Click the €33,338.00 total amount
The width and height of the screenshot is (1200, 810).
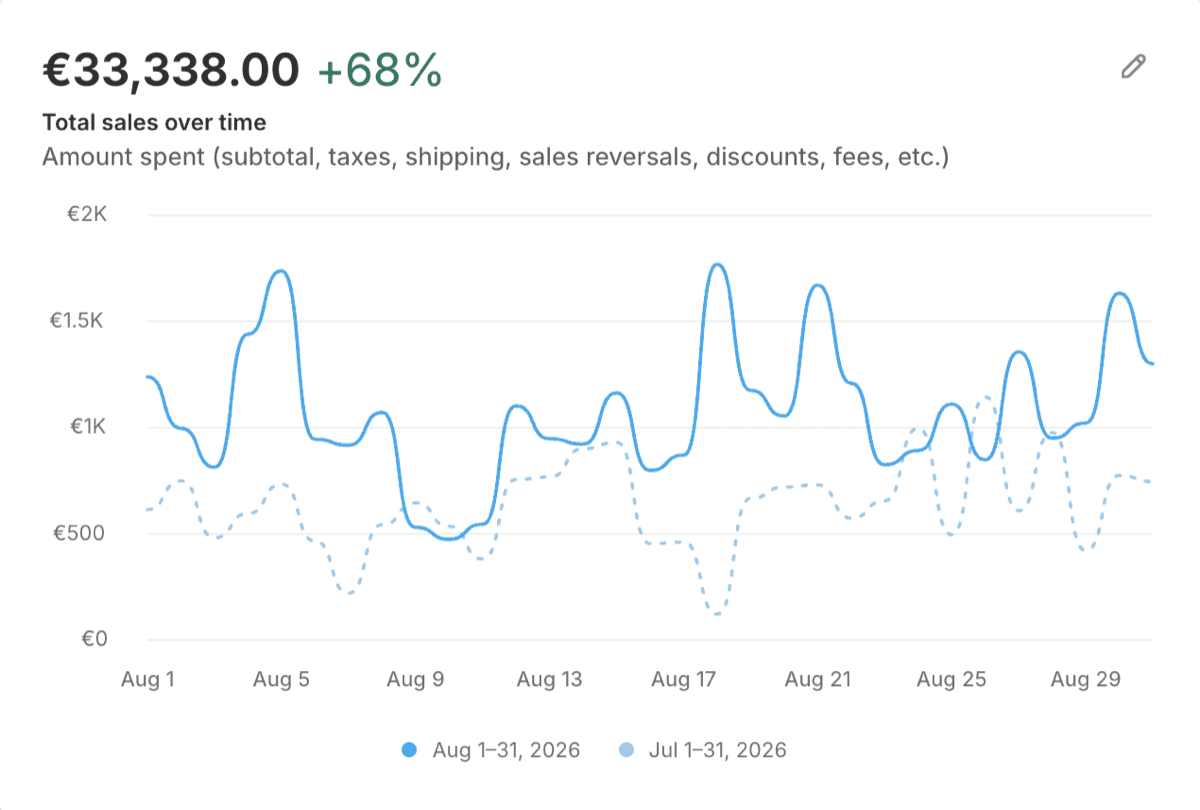(171, 70)
